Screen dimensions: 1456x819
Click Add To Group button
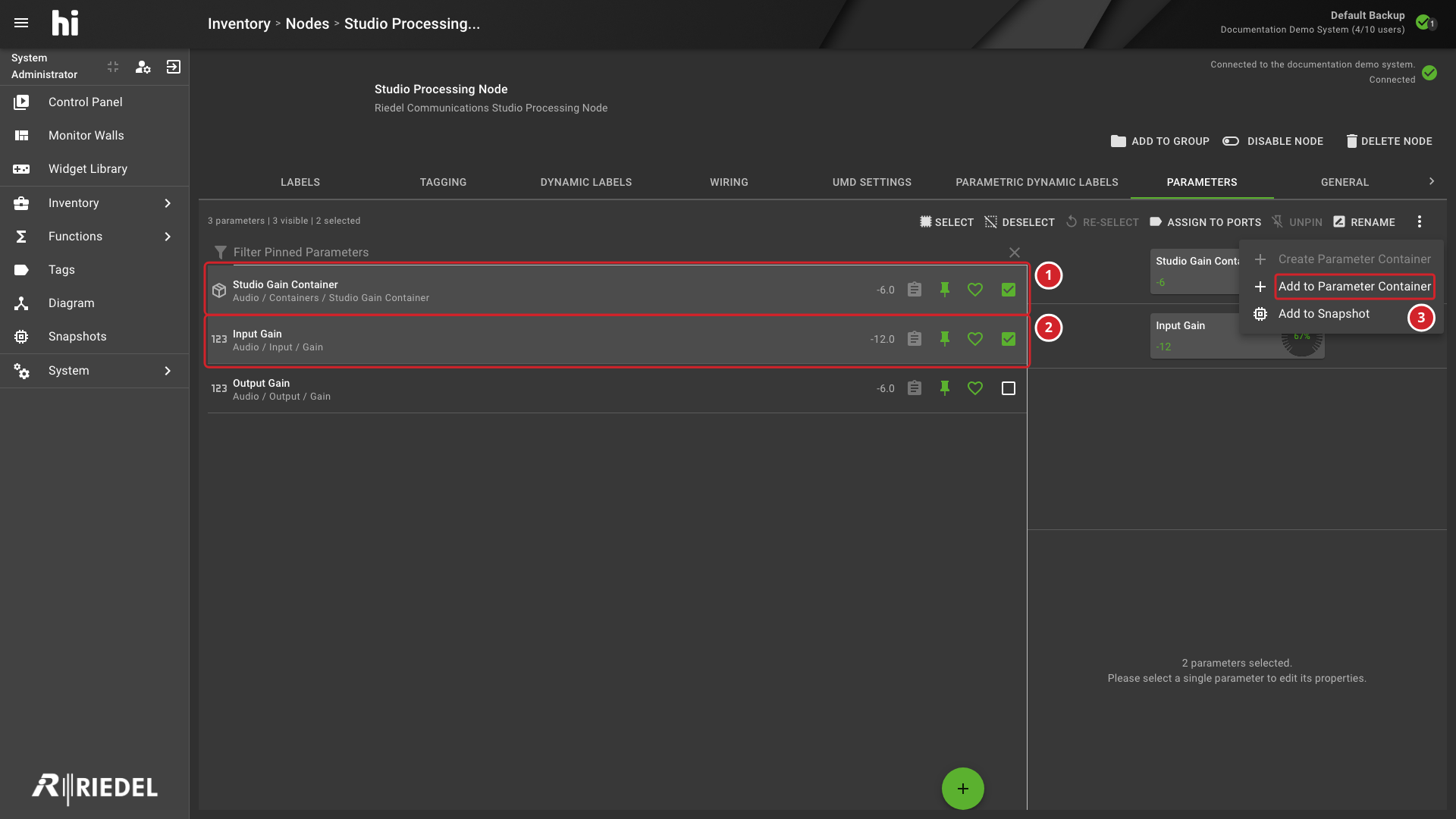pyautogui.click(x=1160, y=141)
